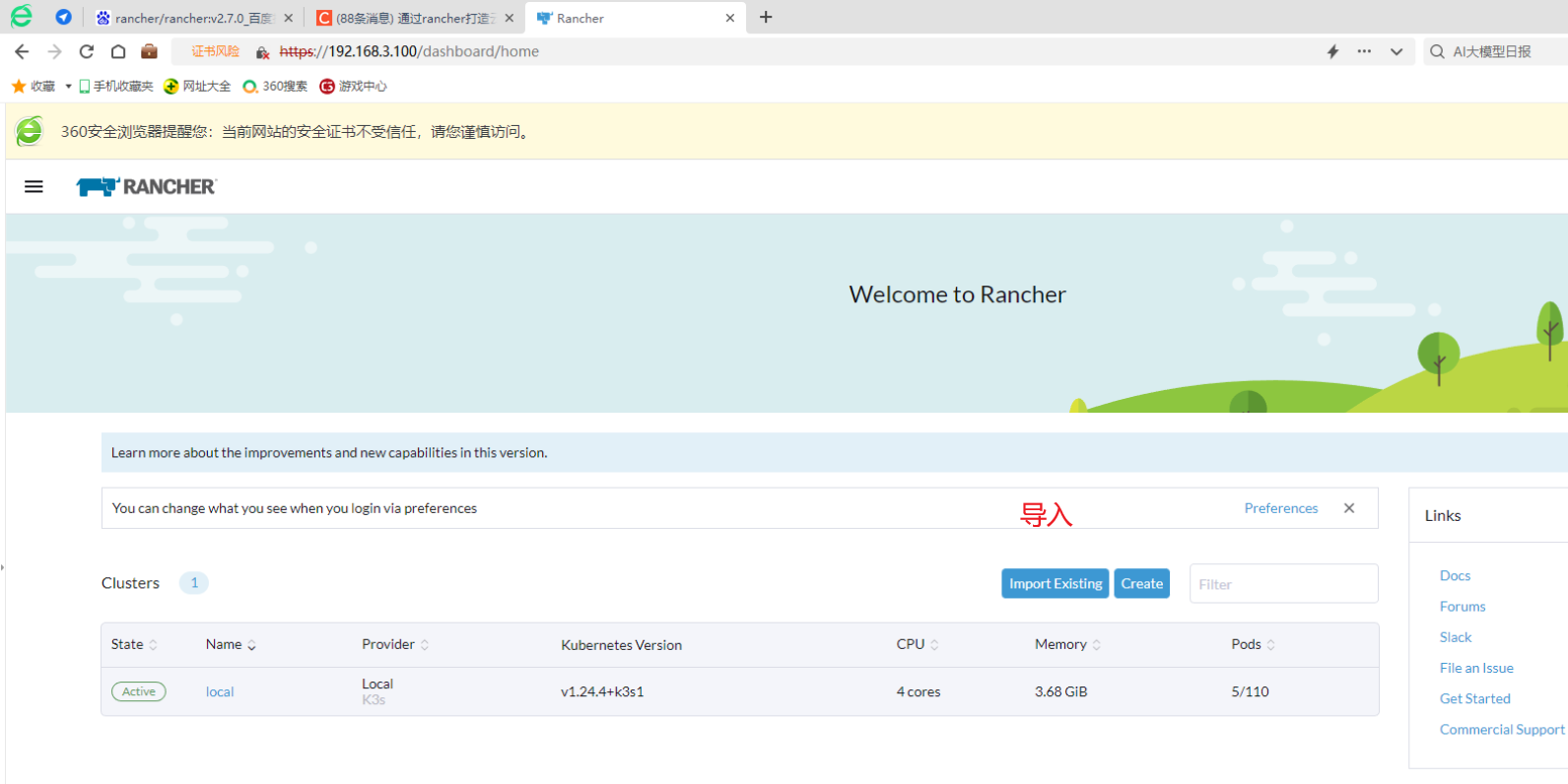Viewport: 1568px width, 784px height.
Task: Click the 收藏 favorites star bookmark
Action: pos(34,87)
